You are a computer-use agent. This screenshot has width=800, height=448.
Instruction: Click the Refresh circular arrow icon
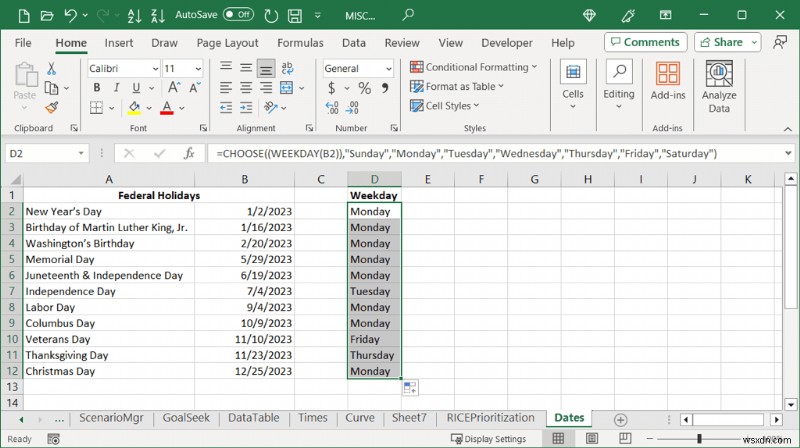click(x=271, y=16)
